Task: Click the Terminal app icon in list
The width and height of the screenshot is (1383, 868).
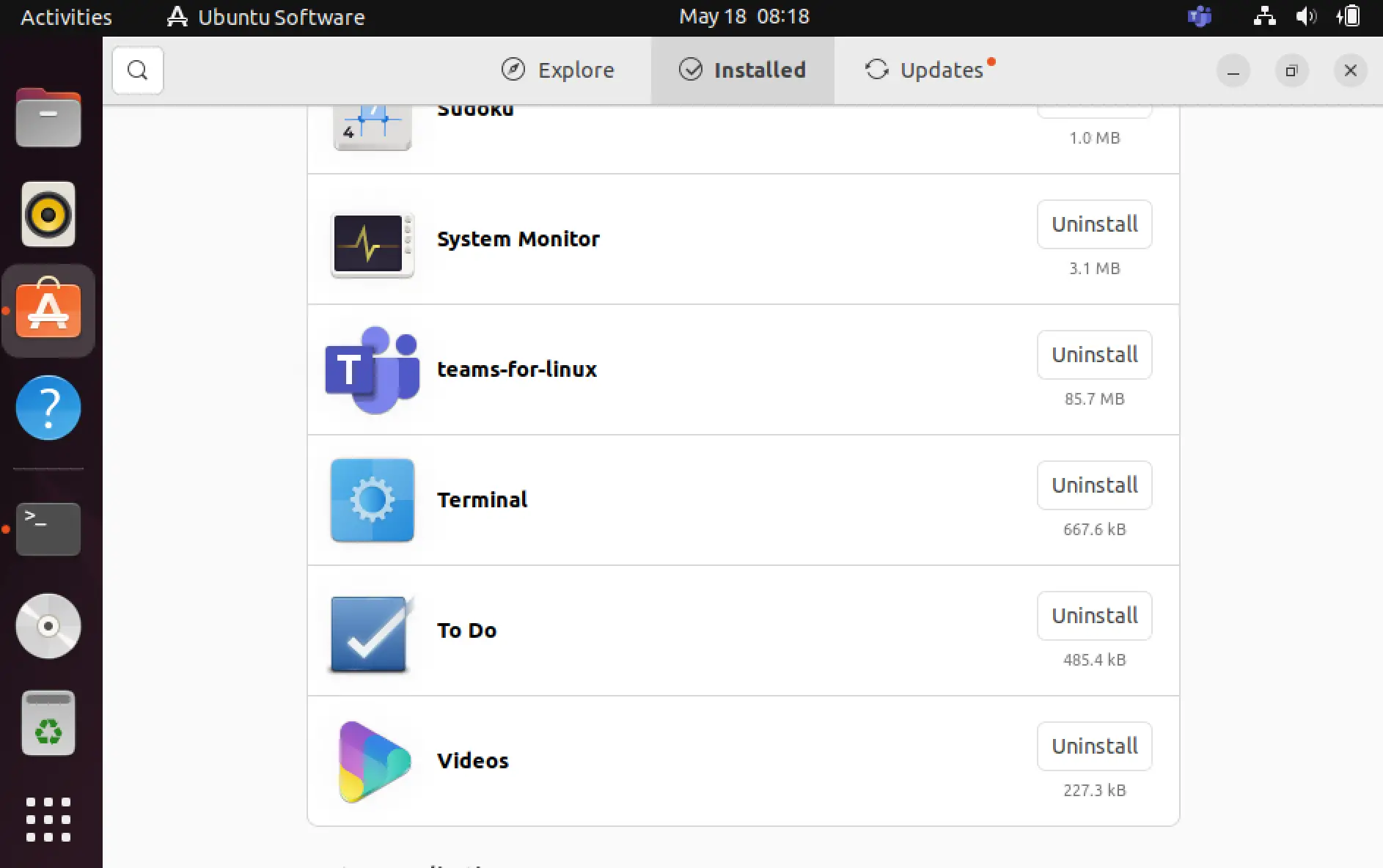Action: 373,501
